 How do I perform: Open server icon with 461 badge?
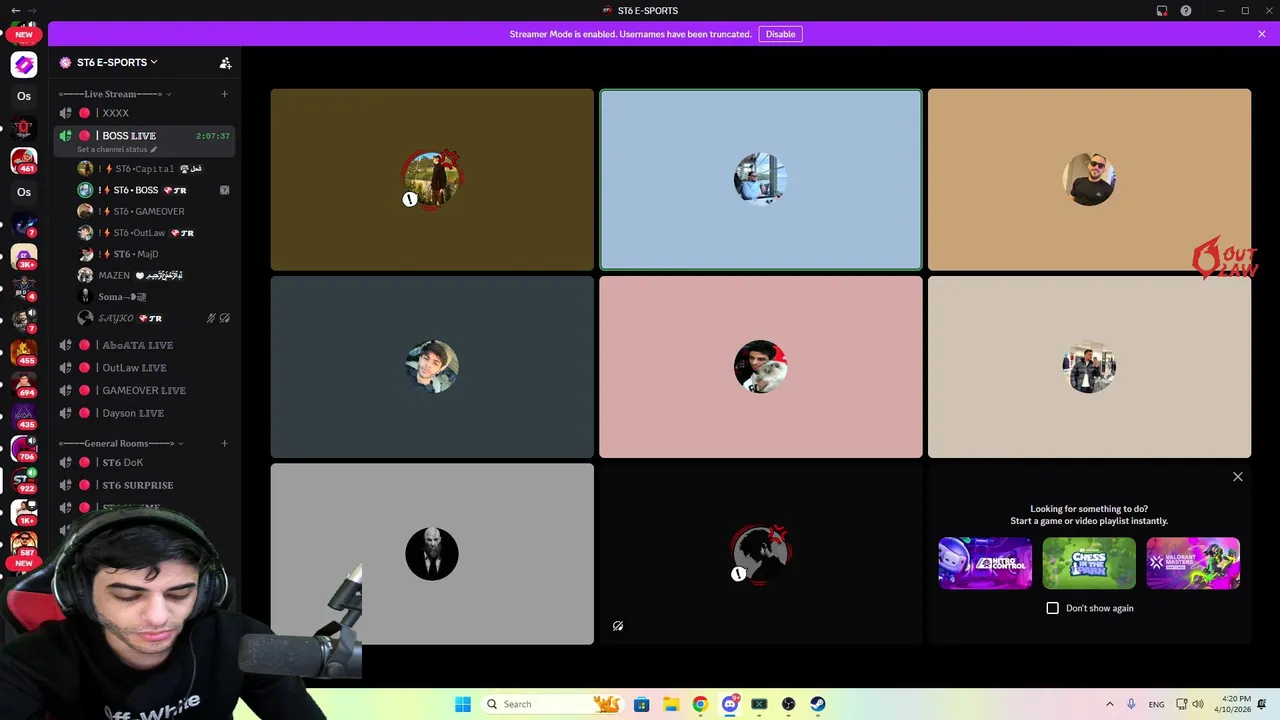coord(24,160)
